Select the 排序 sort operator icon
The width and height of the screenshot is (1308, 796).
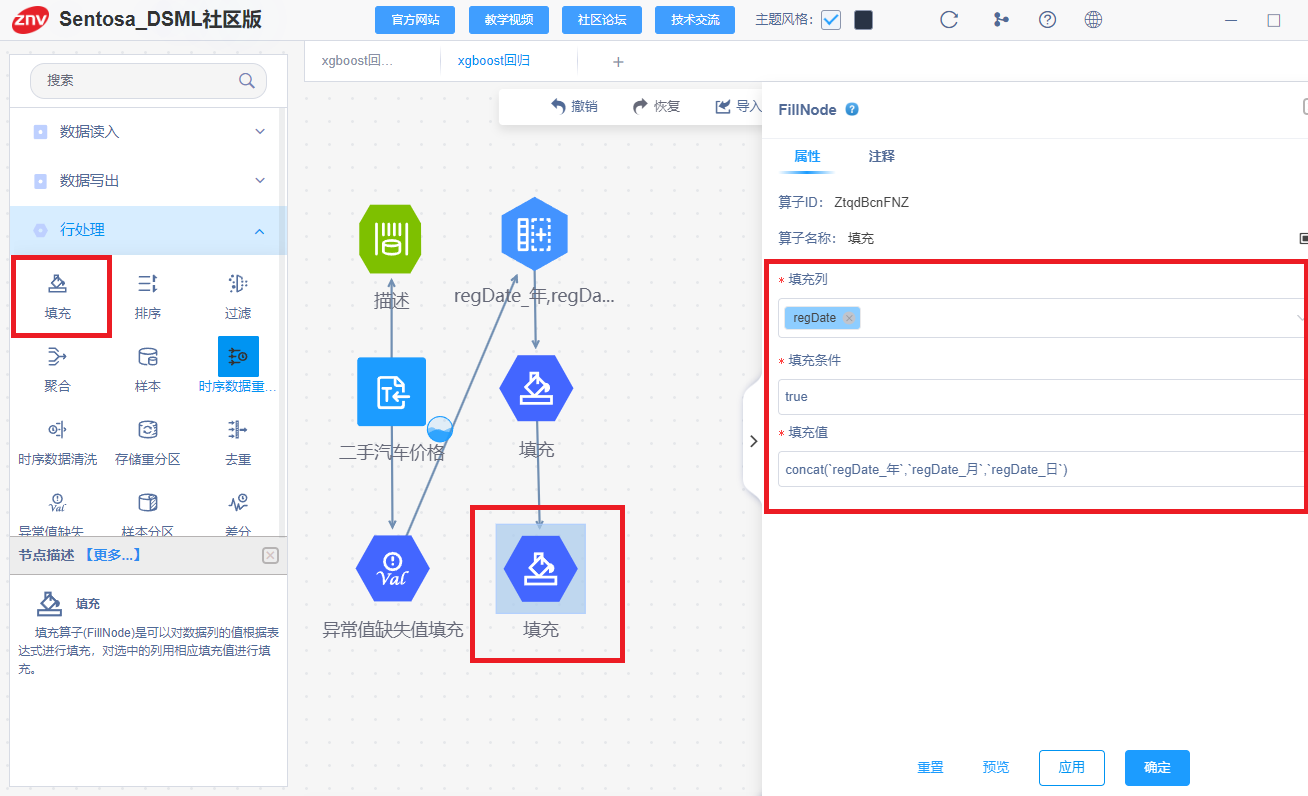[148, 284]
